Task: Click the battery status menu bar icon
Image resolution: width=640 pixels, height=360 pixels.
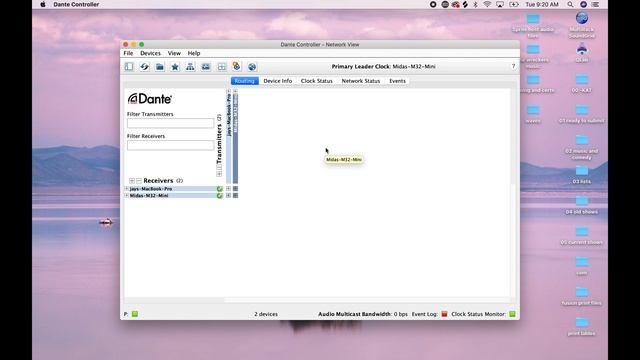Action: point(514,4)
